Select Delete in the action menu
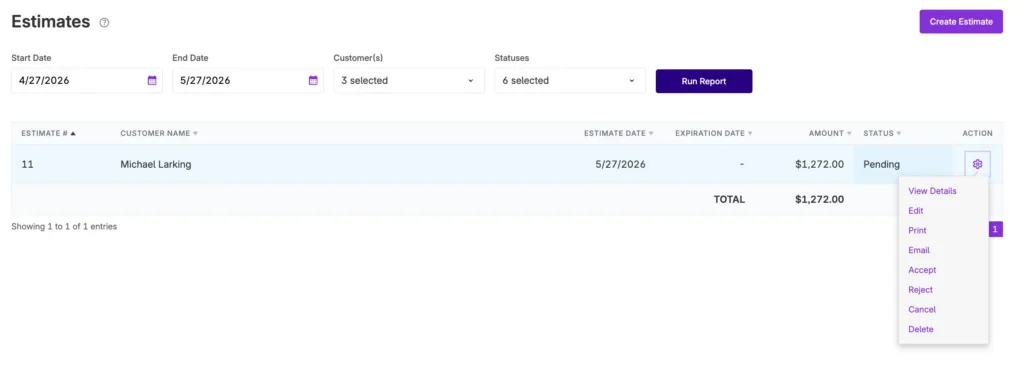This screenshot has height=383, width=1024. [x=921, y=329]
